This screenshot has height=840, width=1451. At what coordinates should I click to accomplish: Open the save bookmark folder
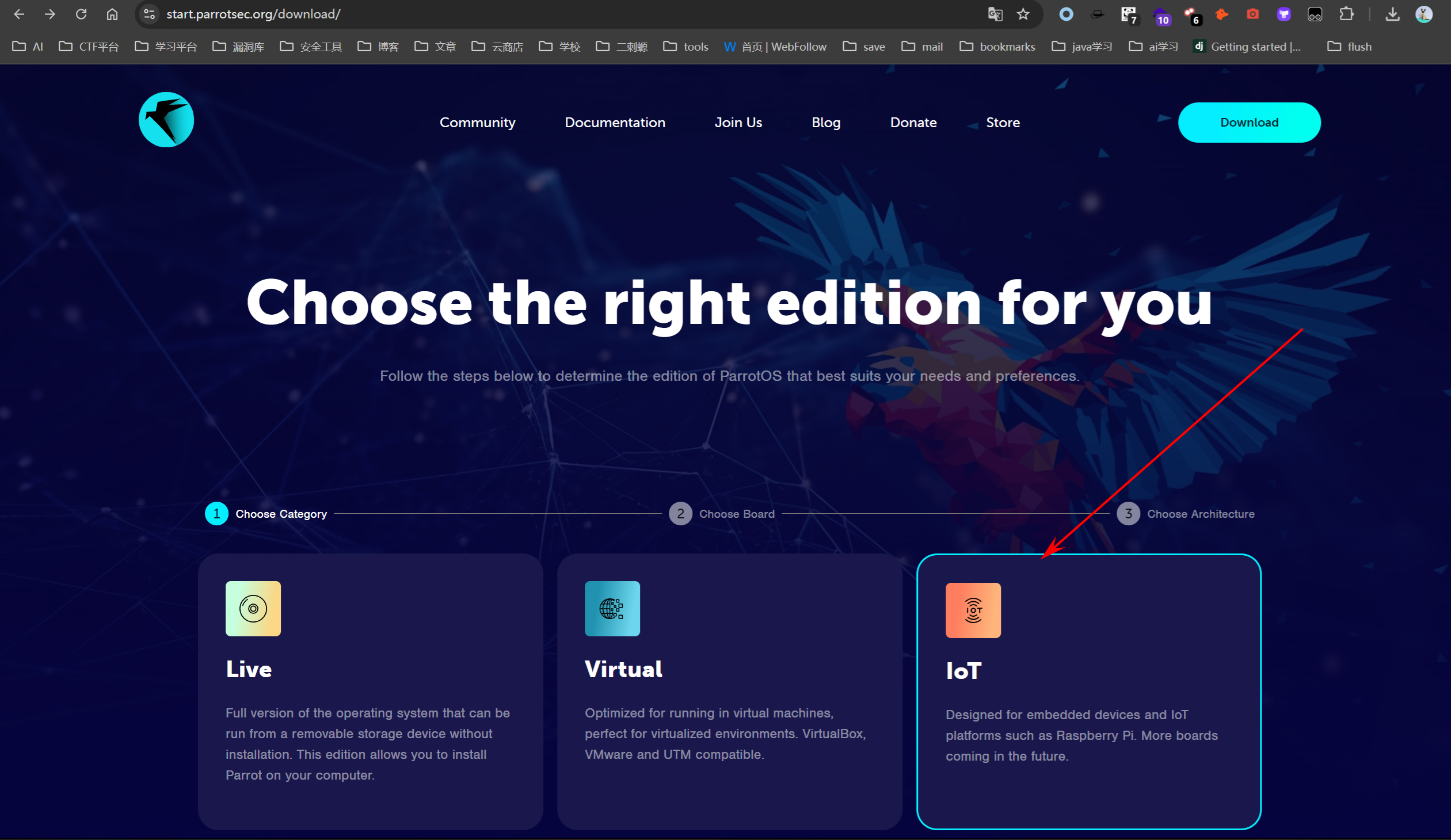[x=864, y=47]
